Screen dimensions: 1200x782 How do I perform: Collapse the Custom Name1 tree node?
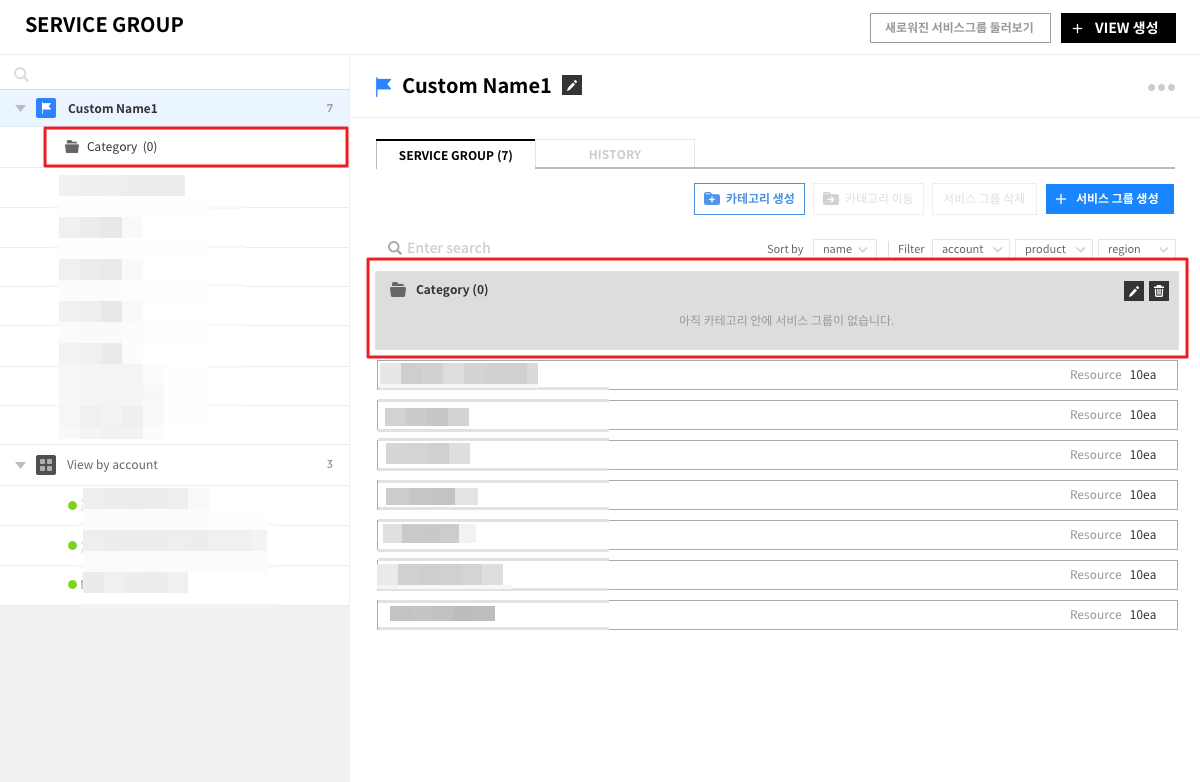pos(20,108)
